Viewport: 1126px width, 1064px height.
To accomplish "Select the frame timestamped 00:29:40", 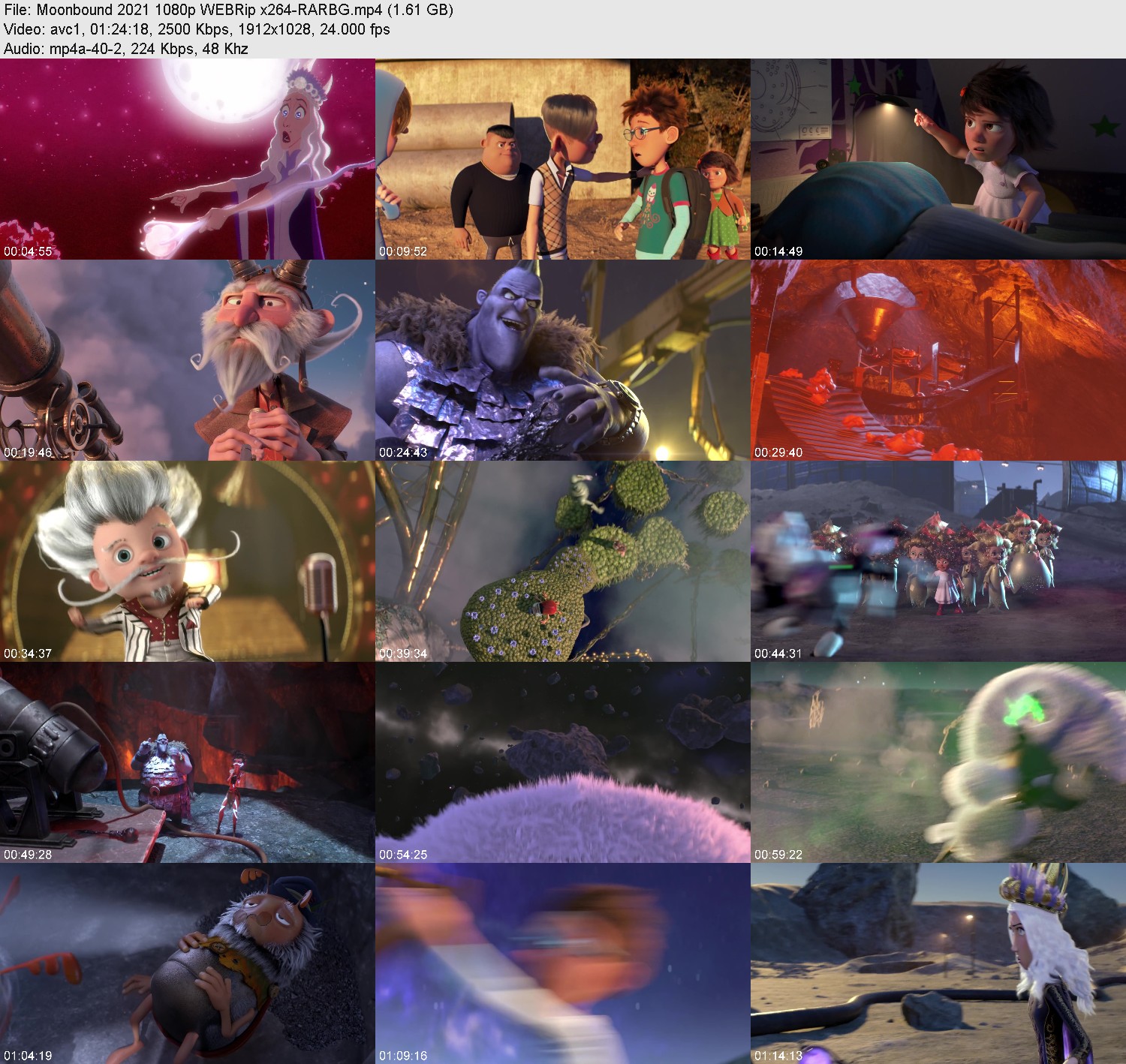I will [x=938, y=360].
